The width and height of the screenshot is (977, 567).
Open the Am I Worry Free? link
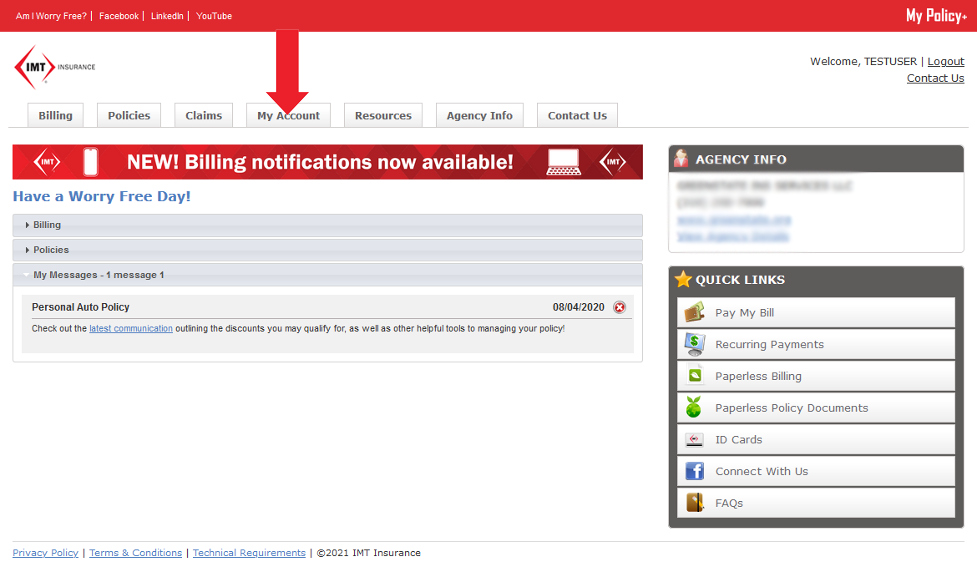(51, 16)
